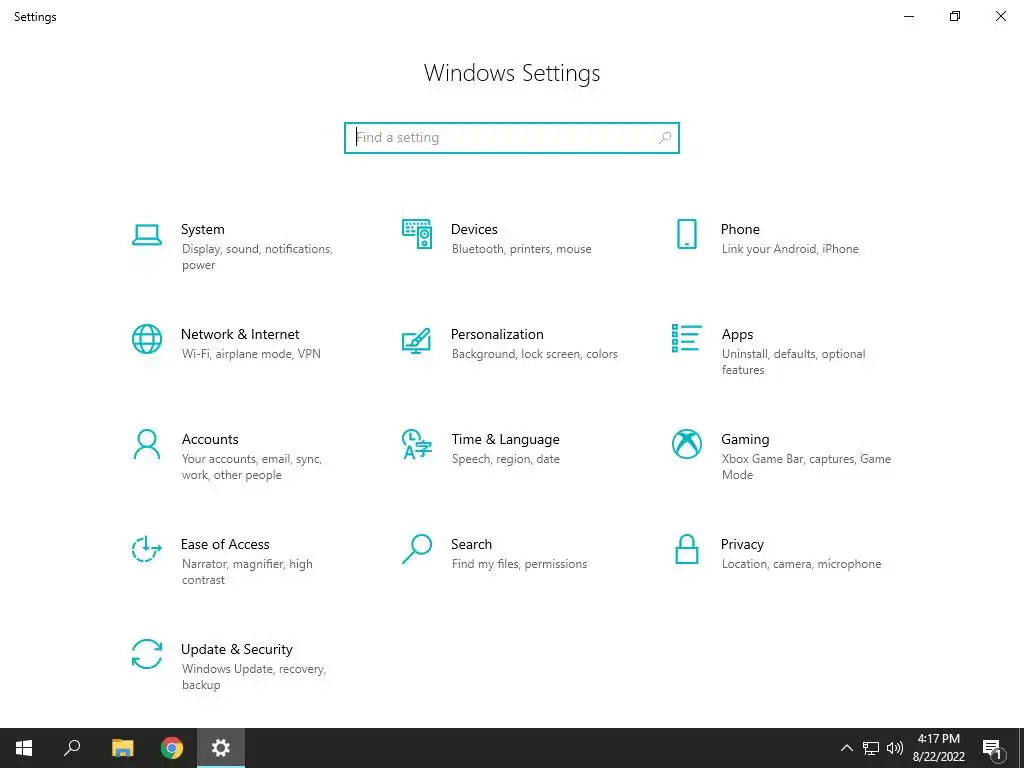Launch File Explorer from the taskbar
1024x768 pixels.
coord(122,748)
